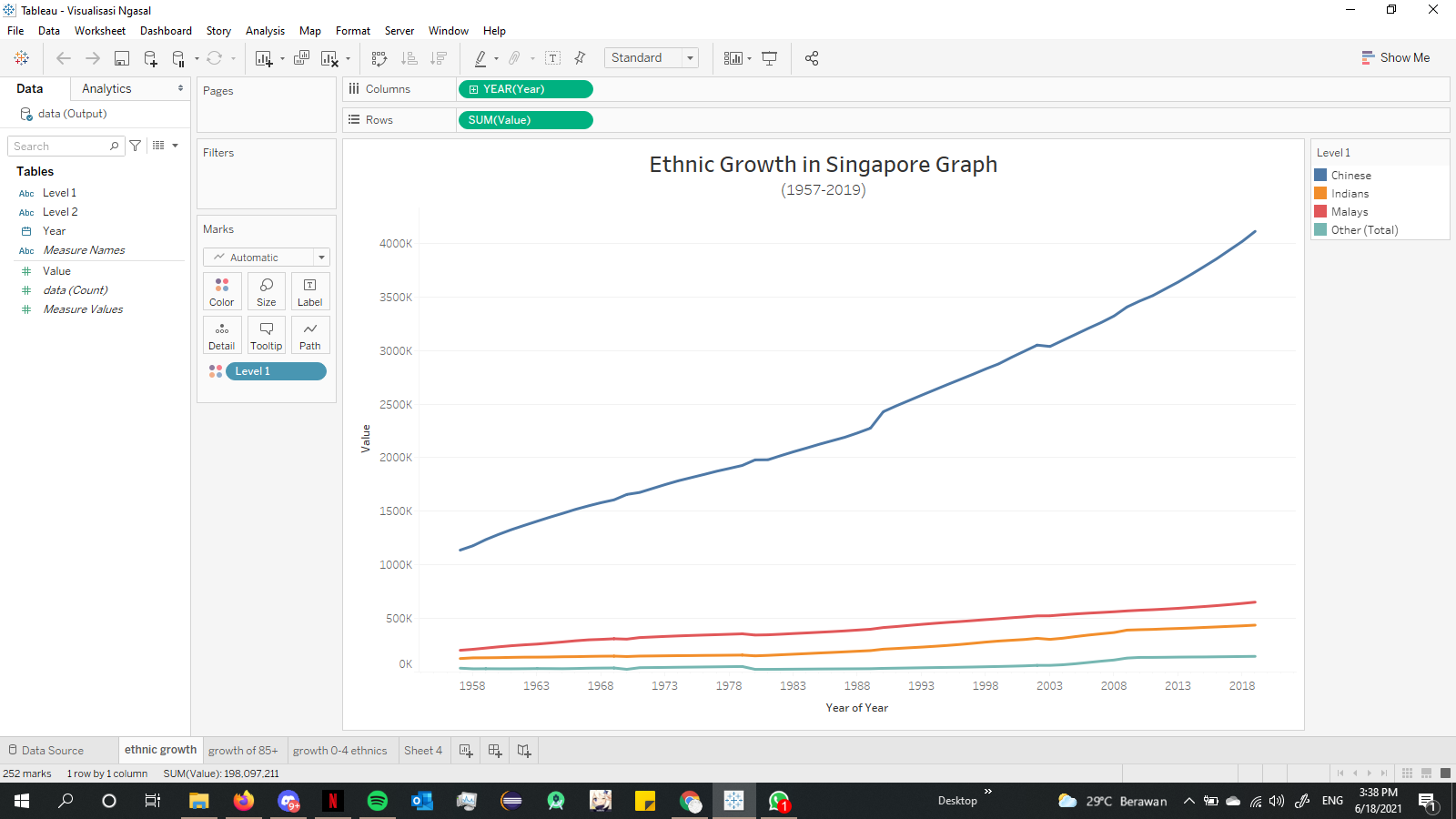Click the new story tab icon

tap(524, 751)
